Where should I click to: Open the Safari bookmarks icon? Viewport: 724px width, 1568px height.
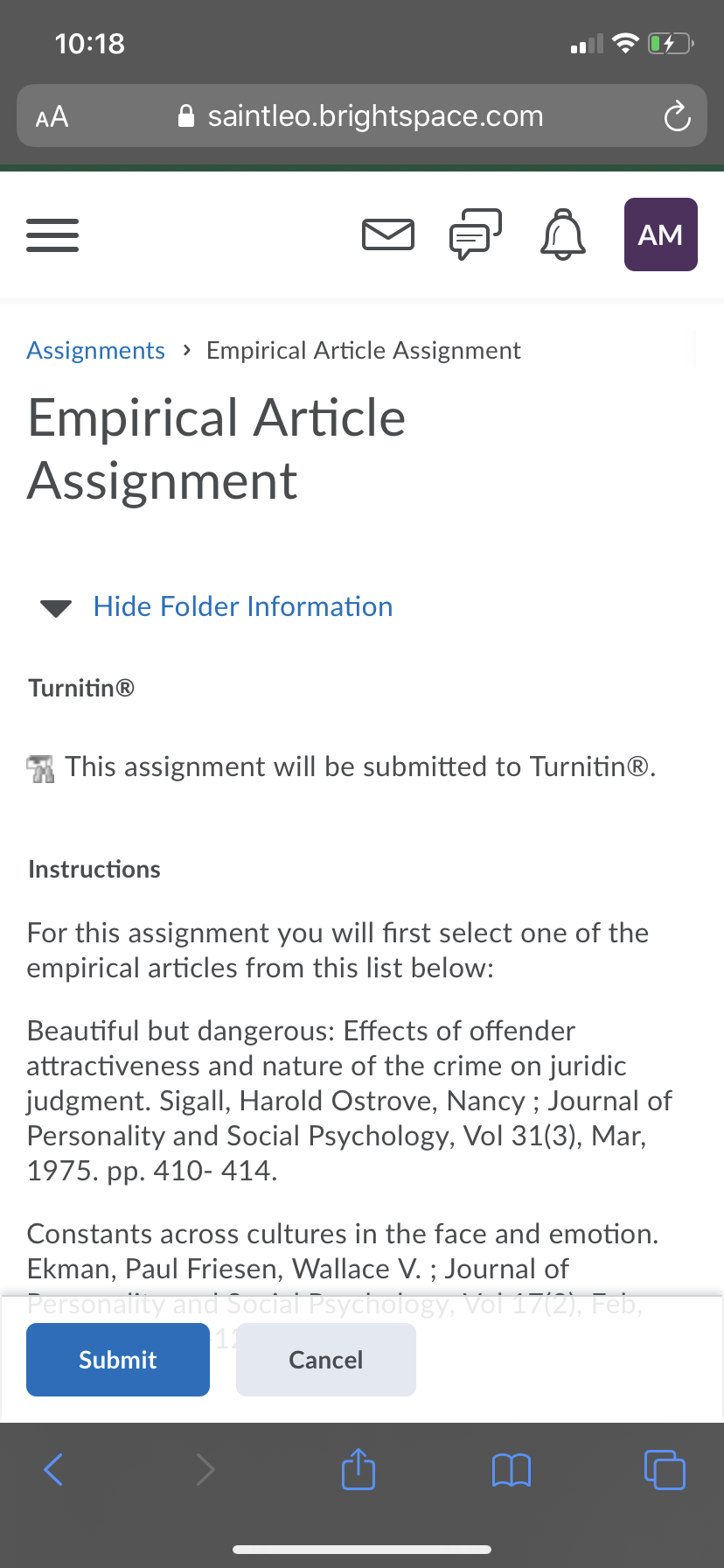click(512, 1470)
